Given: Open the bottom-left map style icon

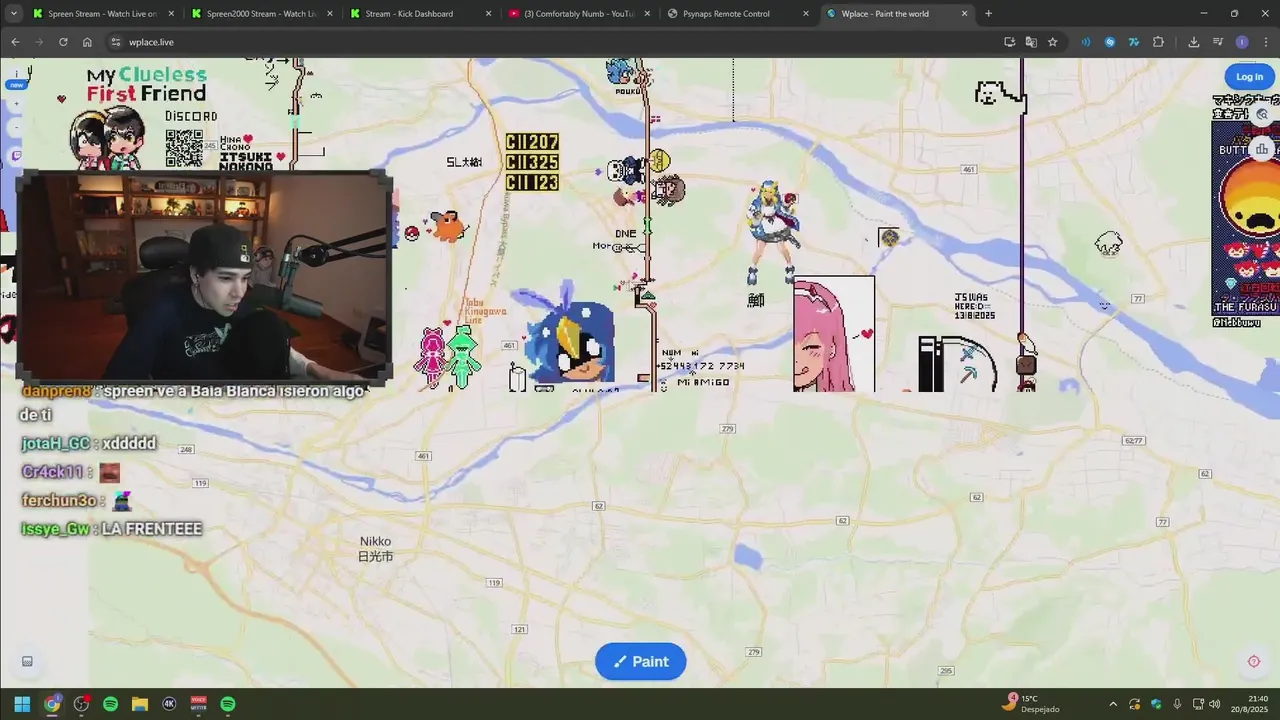Looking at the screenshot, I should 27,661.
